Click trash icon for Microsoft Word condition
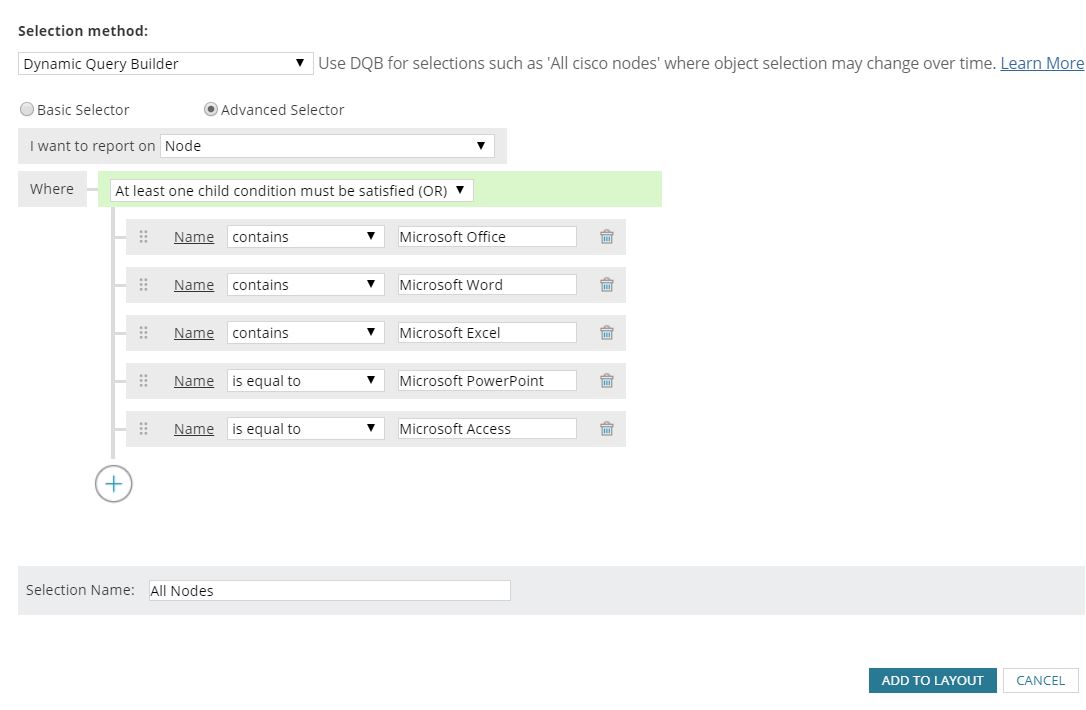Viewport: 1086px width, 710px height. [x=606, y=285]
